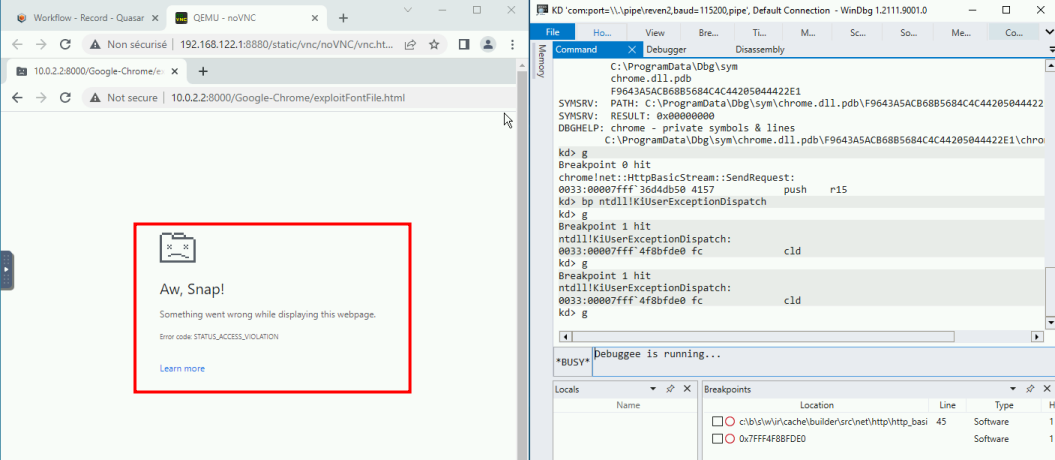
Task: Reload the QEMU noVNC page
Action: coord(65,44)
